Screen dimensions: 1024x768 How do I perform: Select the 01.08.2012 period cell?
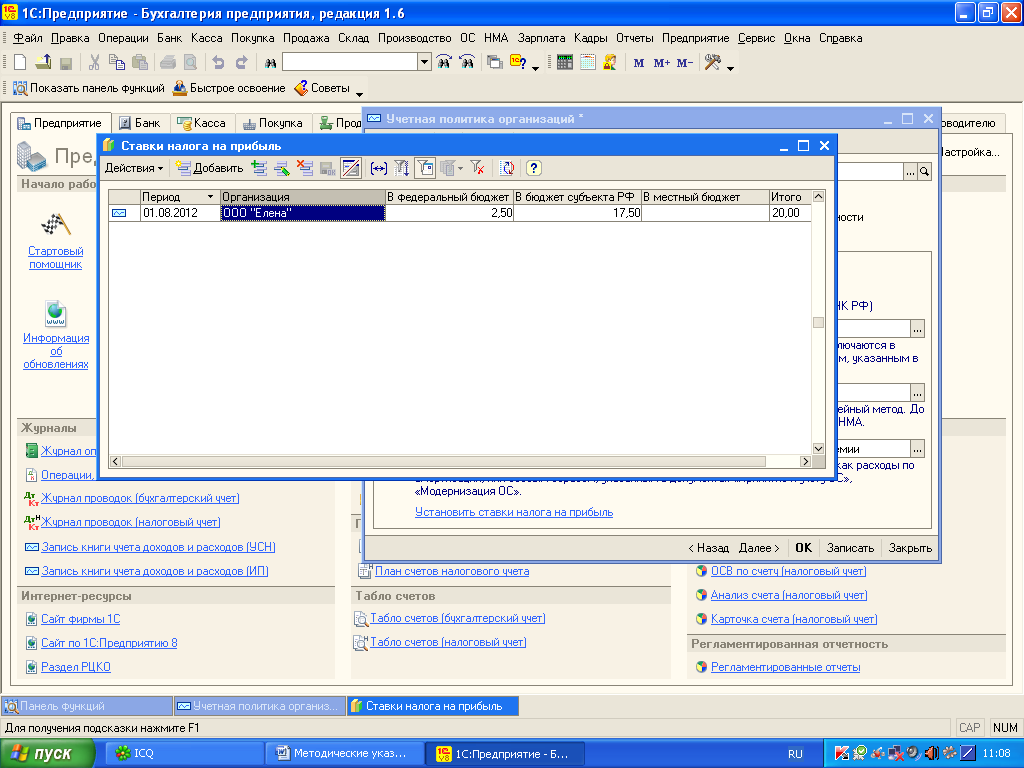pos(180,213)
